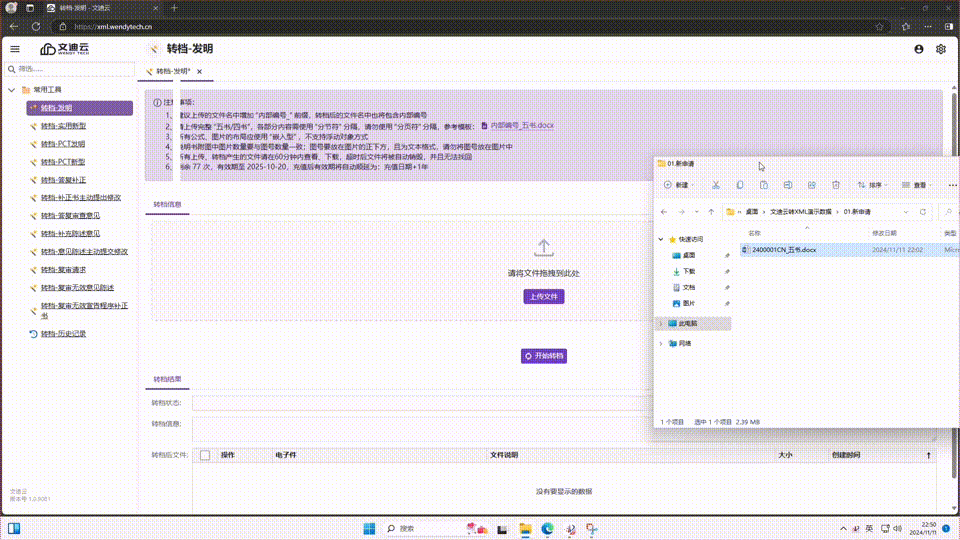Image resolution: width=960 pixels, height=540 pixels.
Task: Switch to the 转档-发明 page tab
Action: 173,72
